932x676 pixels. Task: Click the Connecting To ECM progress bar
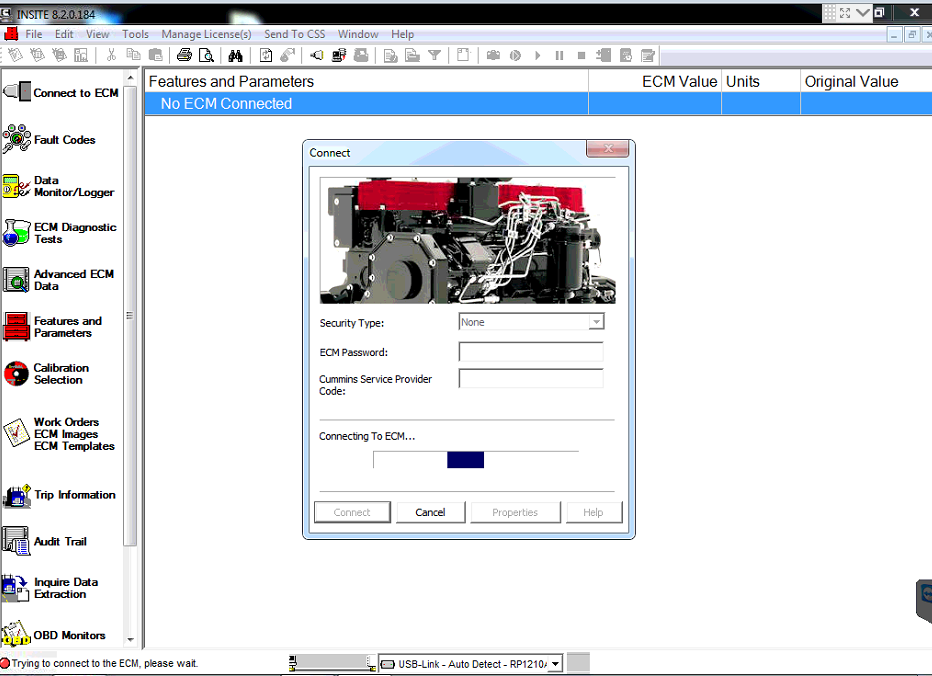(476, 460)
